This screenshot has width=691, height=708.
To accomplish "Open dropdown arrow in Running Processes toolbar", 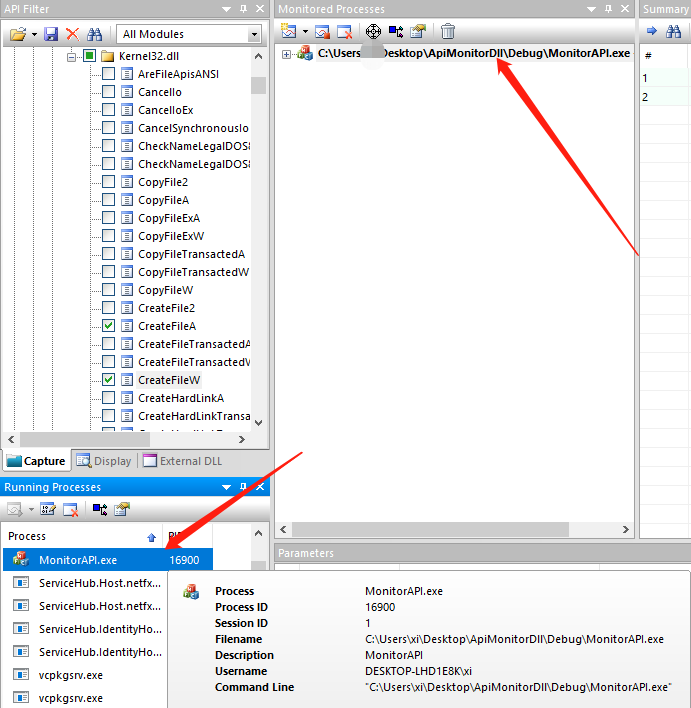I will (x=31, y=509).
